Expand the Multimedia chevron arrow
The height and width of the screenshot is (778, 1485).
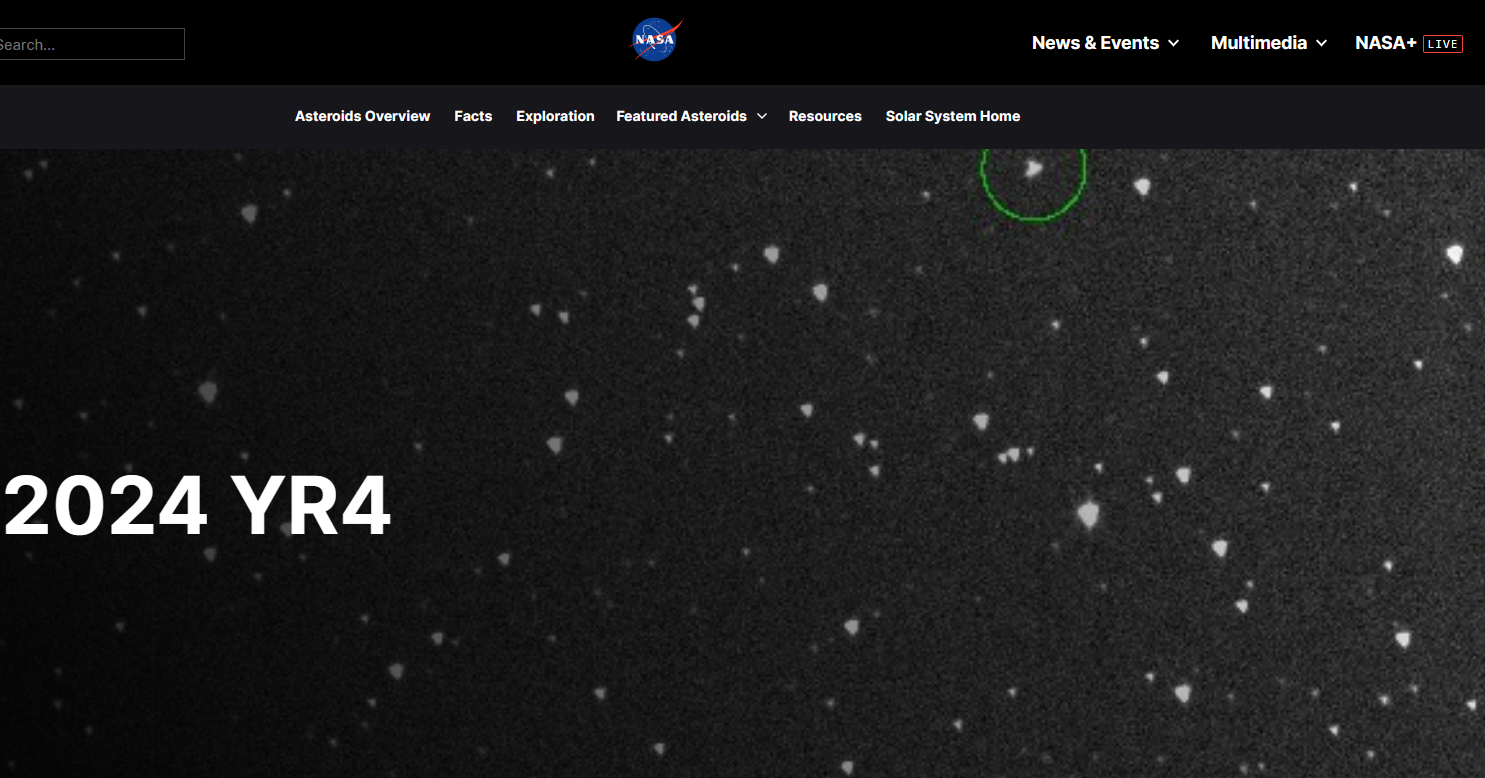[x=1321, y=43]
